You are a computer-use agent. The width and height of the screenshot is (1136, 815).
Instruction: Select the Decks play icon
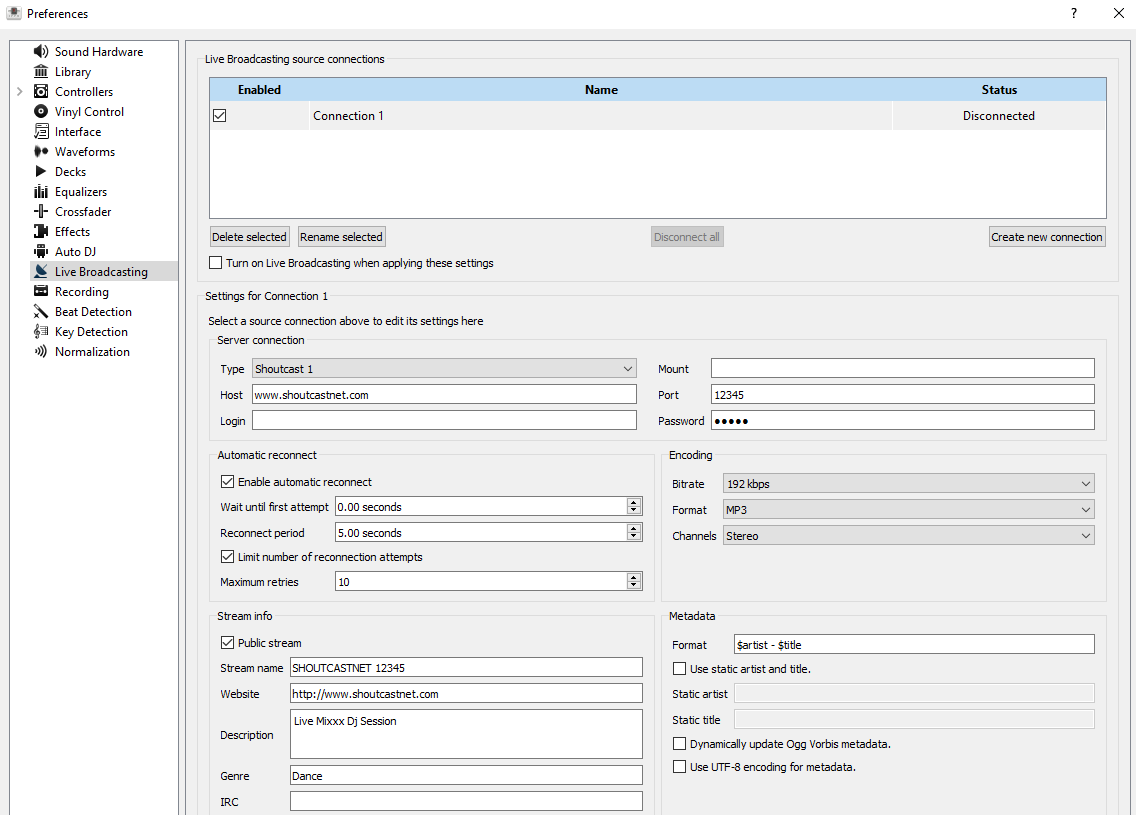[39, 171]
